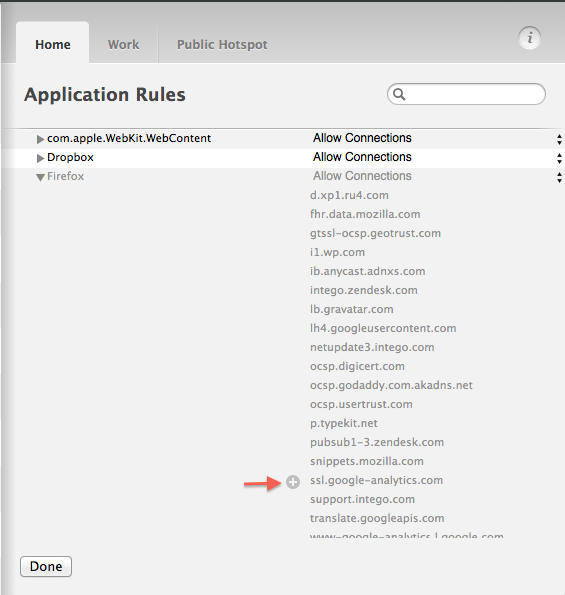The width and height of the screenshot is (565, 595).
Task: Focus the Application Rules search field
Action: [466, 94]
